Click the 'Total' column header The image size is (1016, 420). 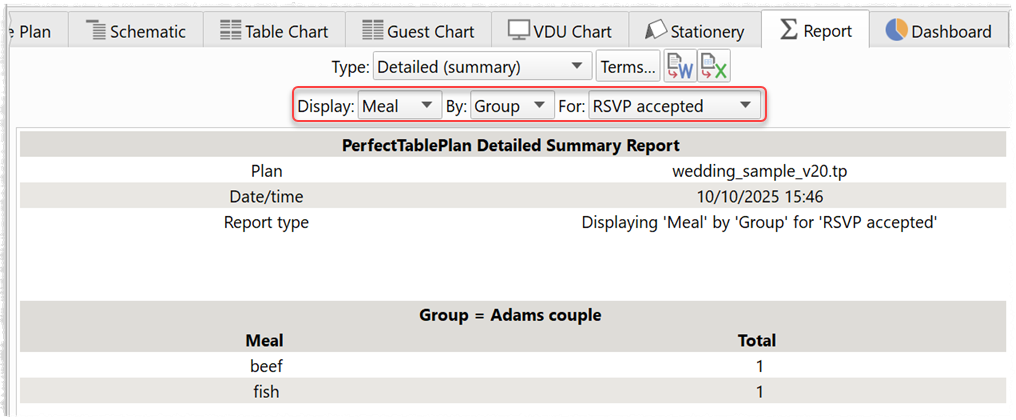(757, 340)
